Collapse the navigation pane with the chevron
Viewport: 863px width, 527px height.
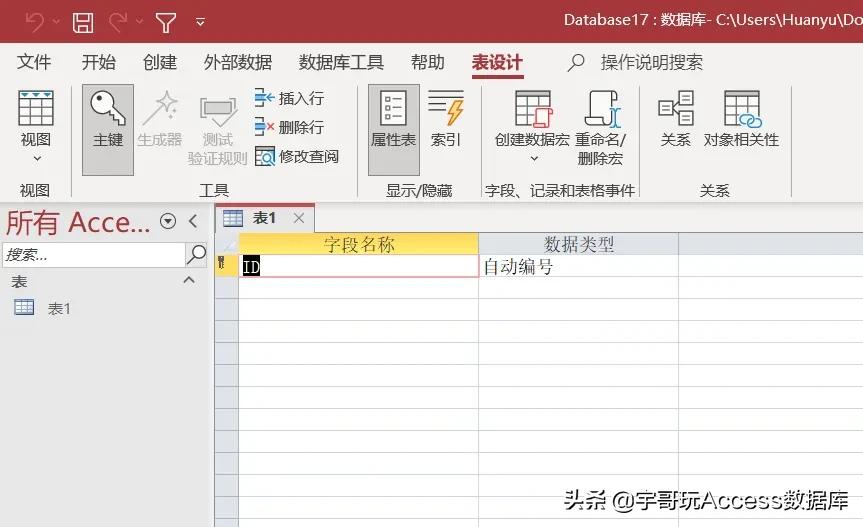point(193,221)
